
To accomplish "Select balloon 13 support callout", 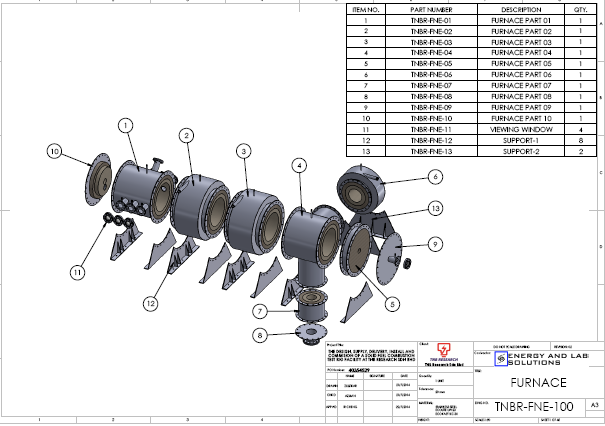I will (435, 208).
